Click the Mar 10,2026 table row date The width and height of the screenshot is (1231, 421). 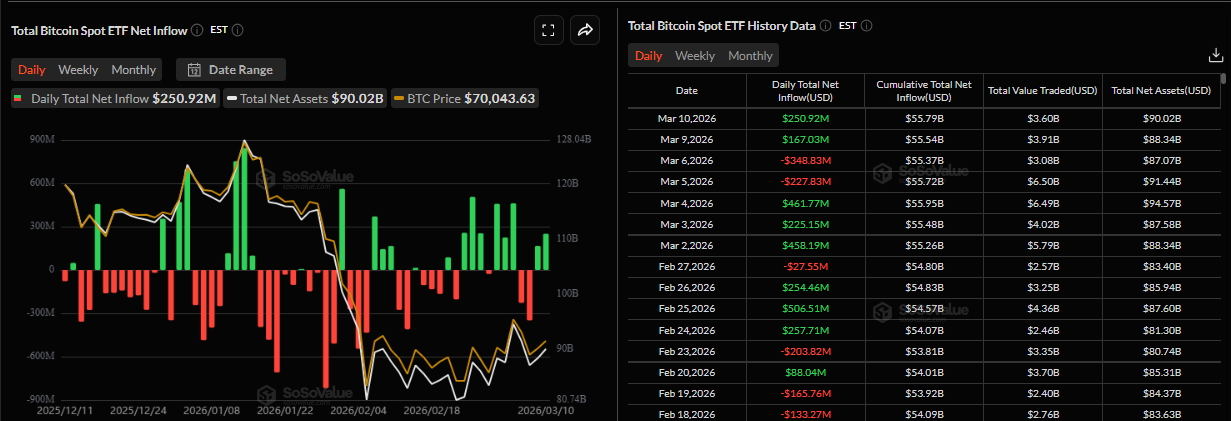(687, 119)
